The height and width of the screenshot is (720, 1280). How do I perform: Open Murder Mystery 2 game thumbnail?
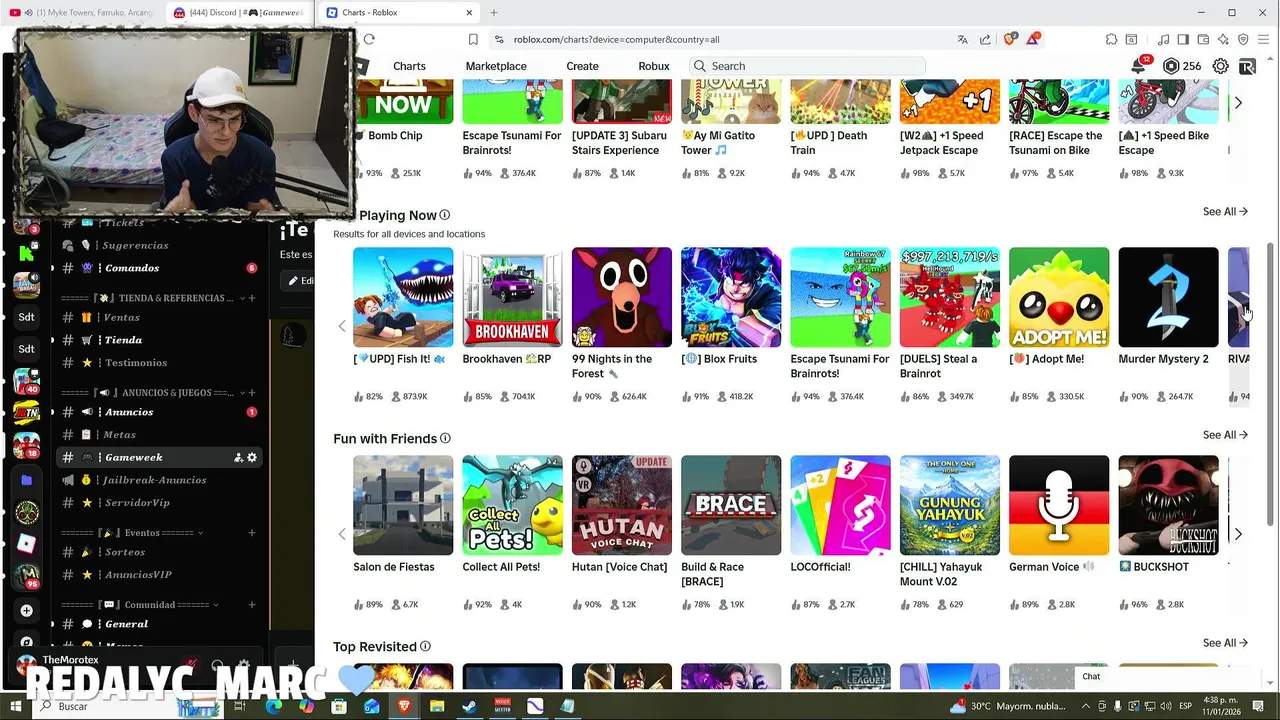coord(1168,297)
